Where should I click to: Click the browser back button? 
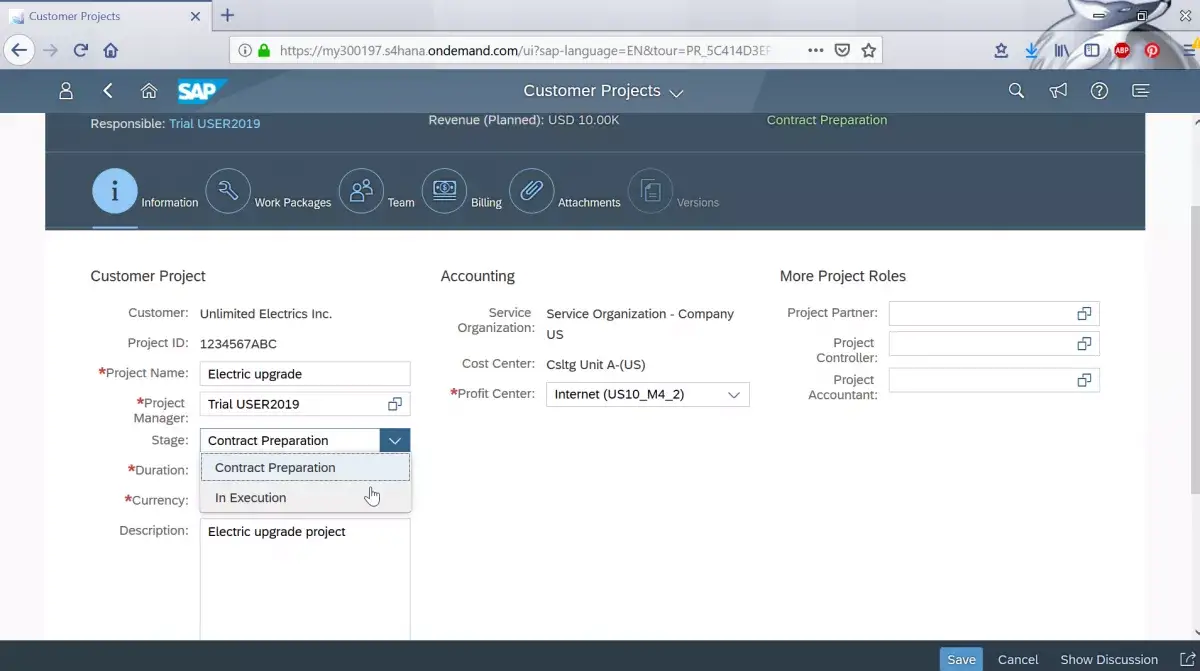[18, 50]
